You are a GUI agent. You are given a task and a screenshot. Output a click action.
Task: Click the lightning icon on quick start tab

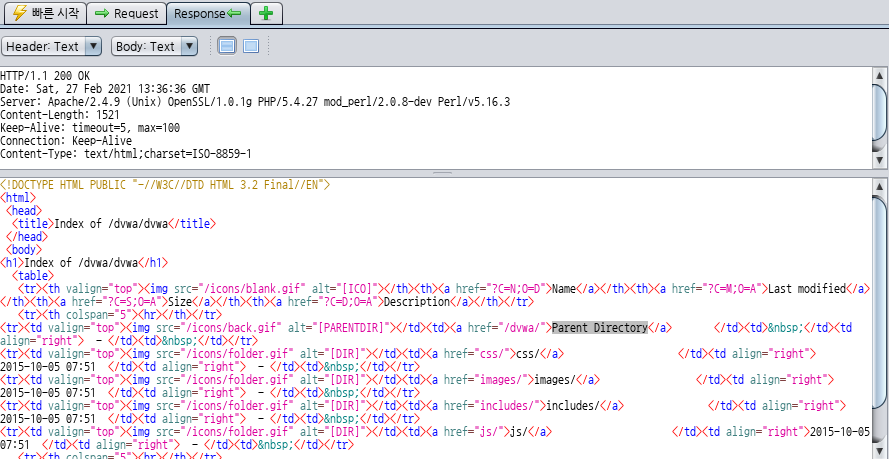tap(19, 13)
